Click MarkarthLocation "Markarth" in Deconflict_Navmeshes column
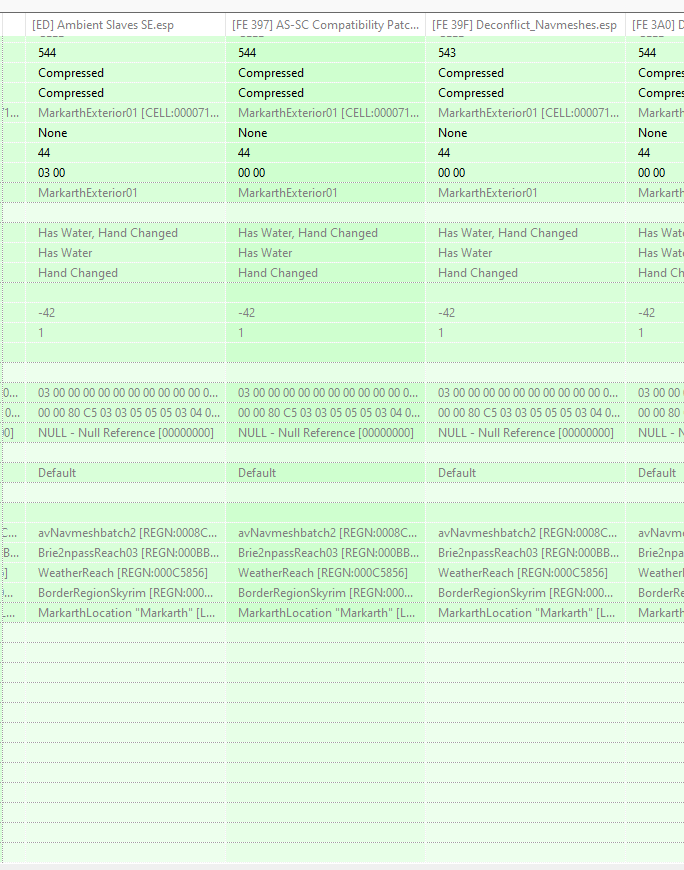The image size is (684, 870). point(526,613)
